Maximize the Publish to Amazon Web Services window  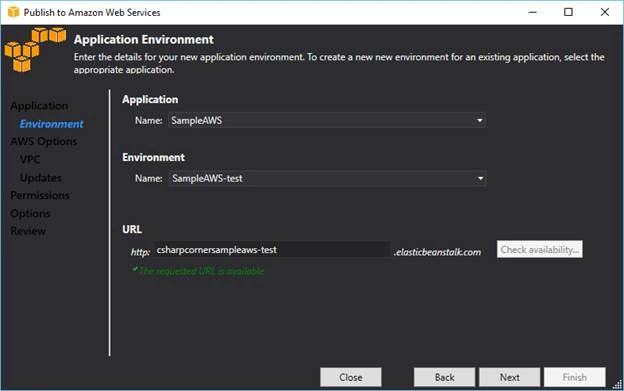point(568,12)
